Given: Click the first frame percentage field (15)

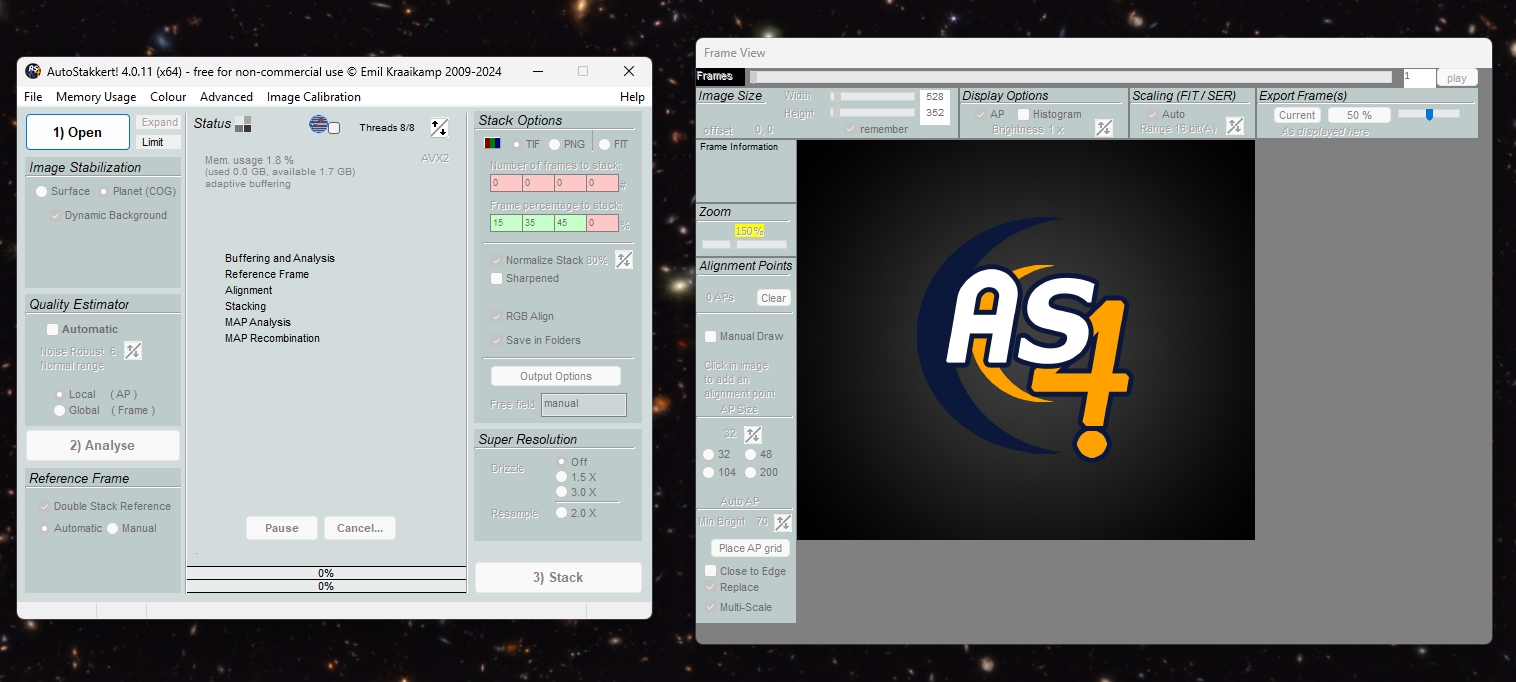Looking at the screenshot, I should 506,223.
